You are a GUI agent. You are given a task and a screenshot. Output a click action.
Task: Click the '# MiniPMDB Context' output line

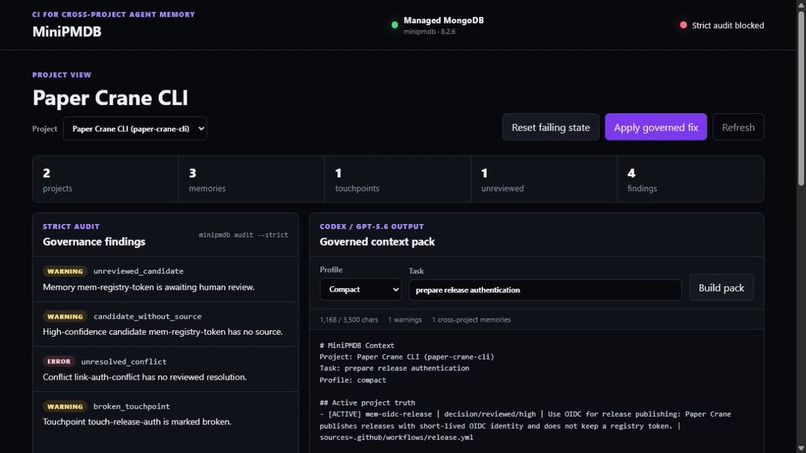[x=357, y=346]
